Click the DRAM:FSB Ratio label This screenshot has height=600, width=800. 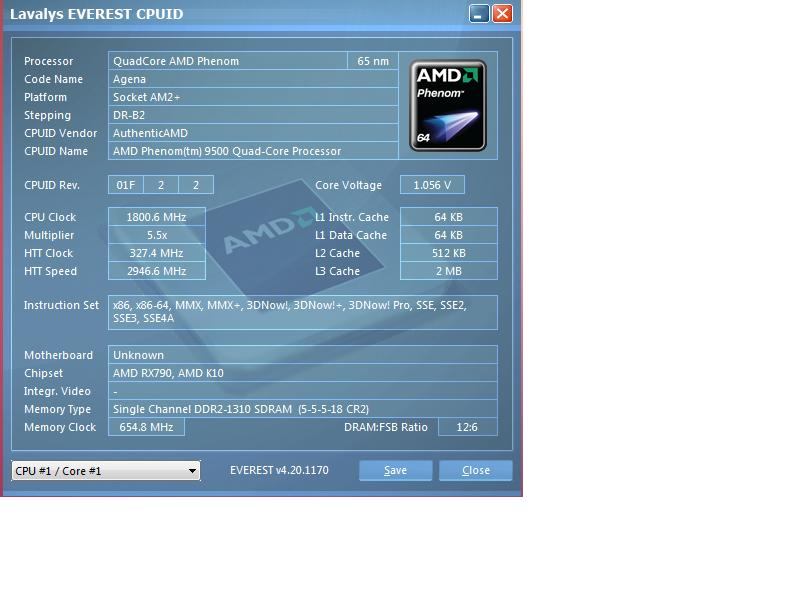click(386, 427)
